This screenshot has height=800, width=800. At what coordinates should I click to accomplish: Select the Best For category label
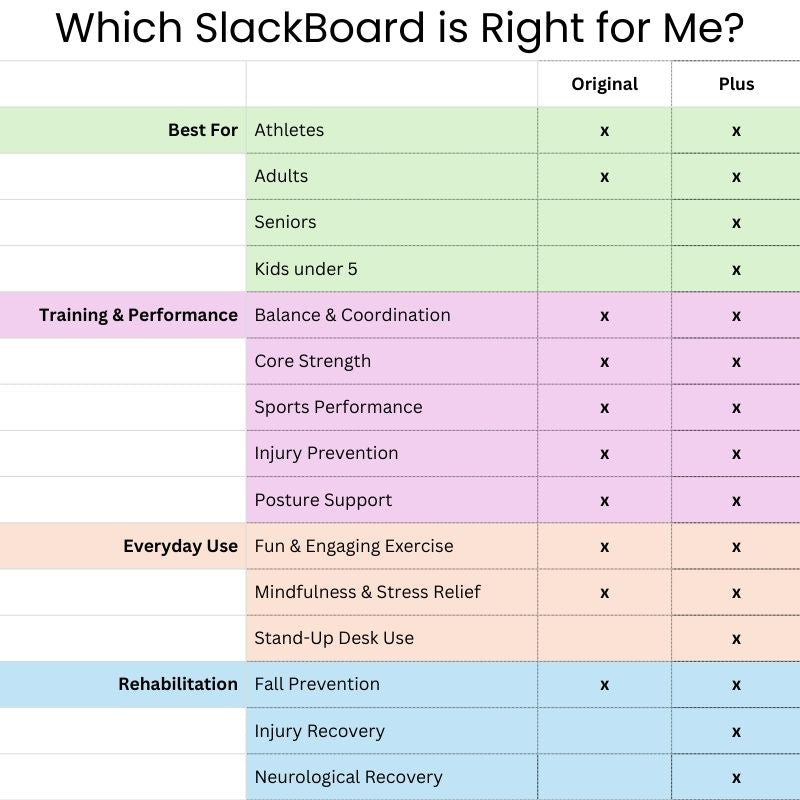click(203, 130)
